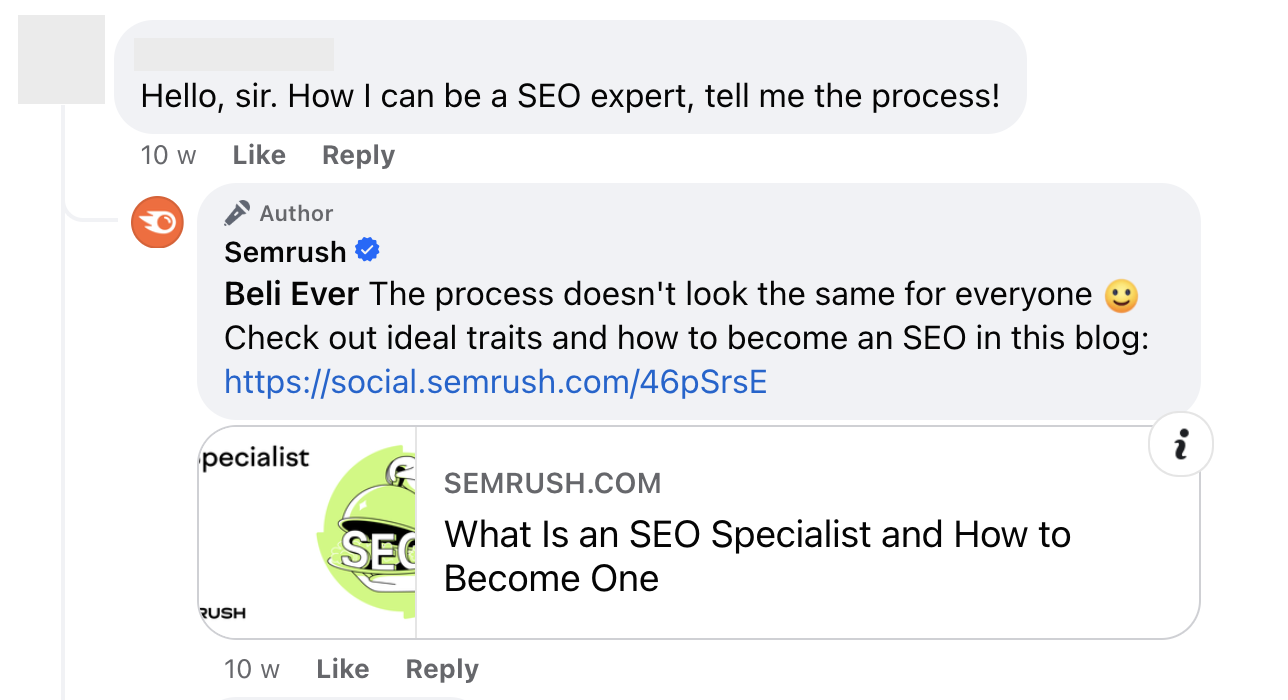
Task: Reply to the first comment
Action: [x=357, y=155]
